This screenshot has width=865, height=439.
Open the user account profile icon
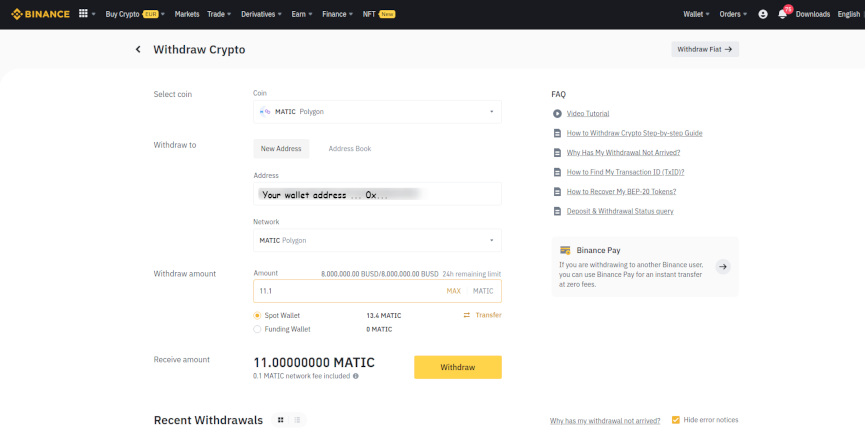coord(763,14)
